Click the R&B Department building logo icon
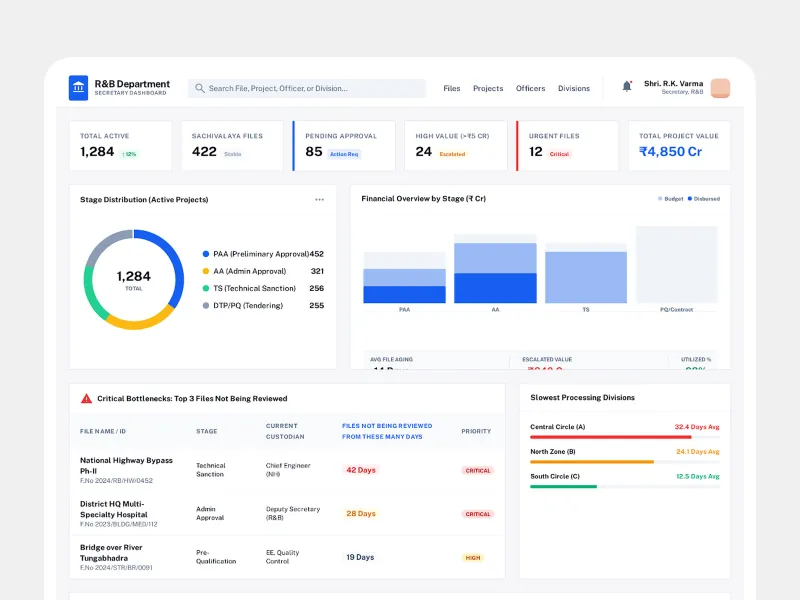 pyautogui.click(x=78, y=88)
